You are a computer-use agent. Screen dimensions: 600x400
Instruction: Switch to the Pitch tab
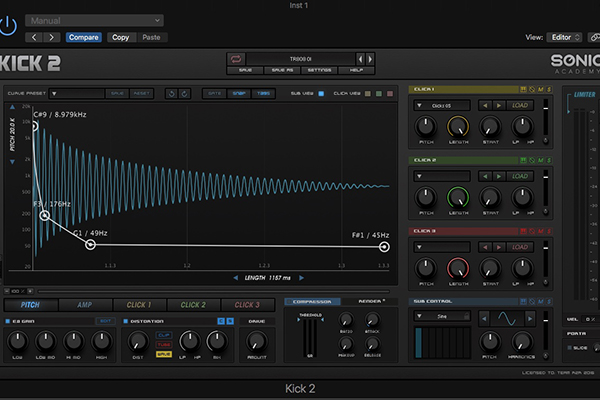[x=31, y=305]
